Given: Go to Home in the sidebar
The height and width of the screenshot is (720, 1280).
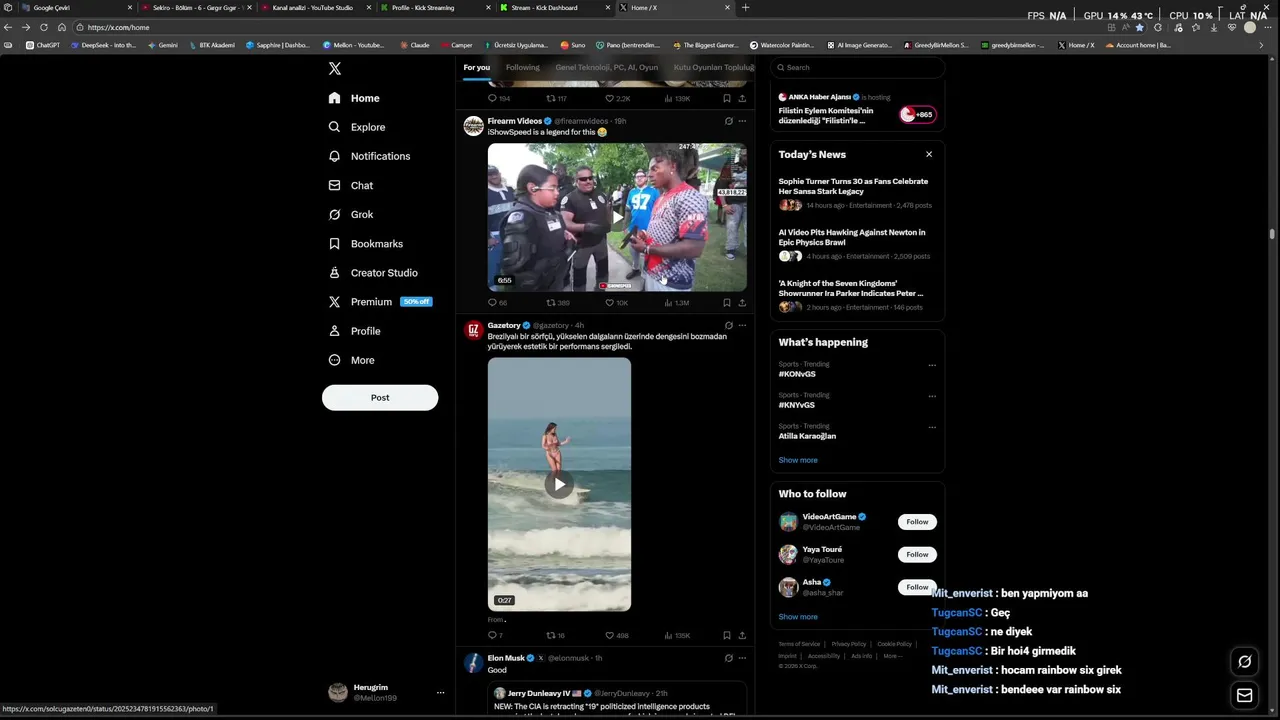Looking at the screenshot, I should click(x=354, y=98).
